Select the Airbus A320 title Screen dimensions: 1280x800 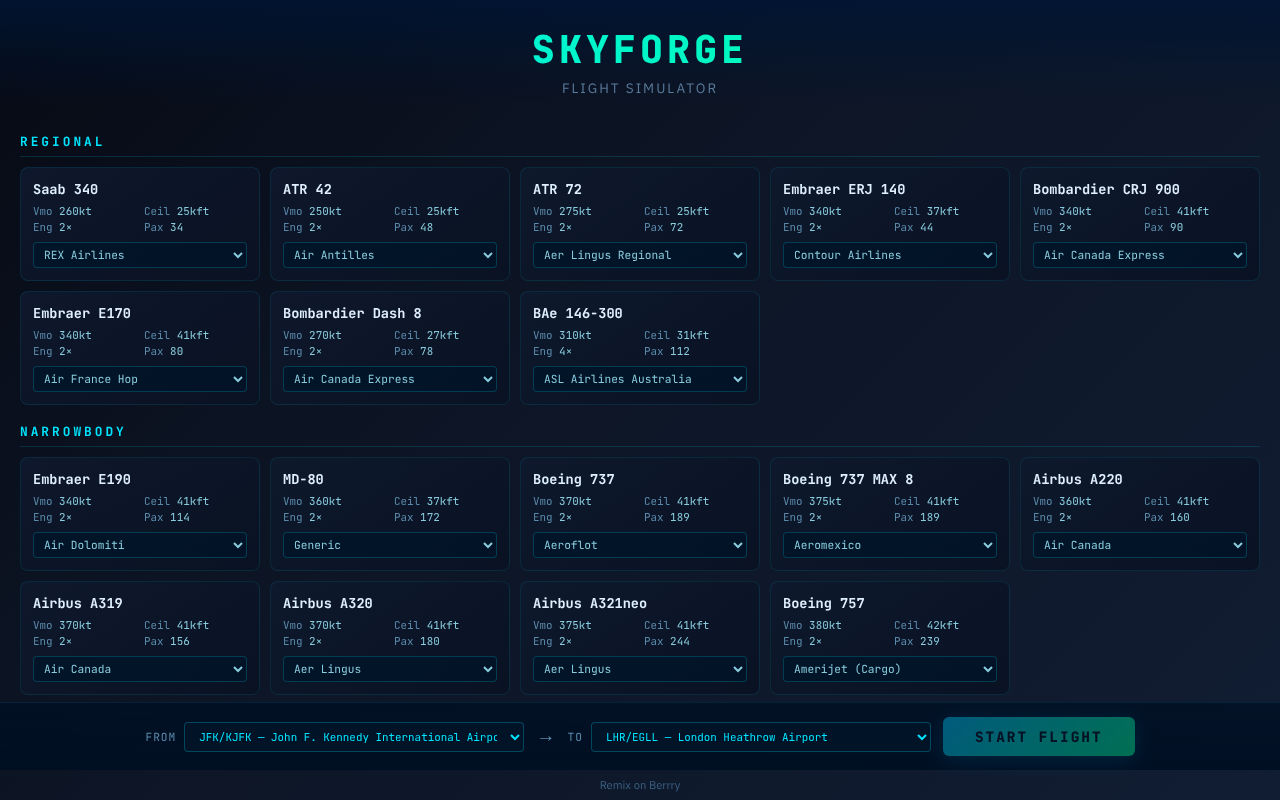pyautogui.click(x=328, y=603)
